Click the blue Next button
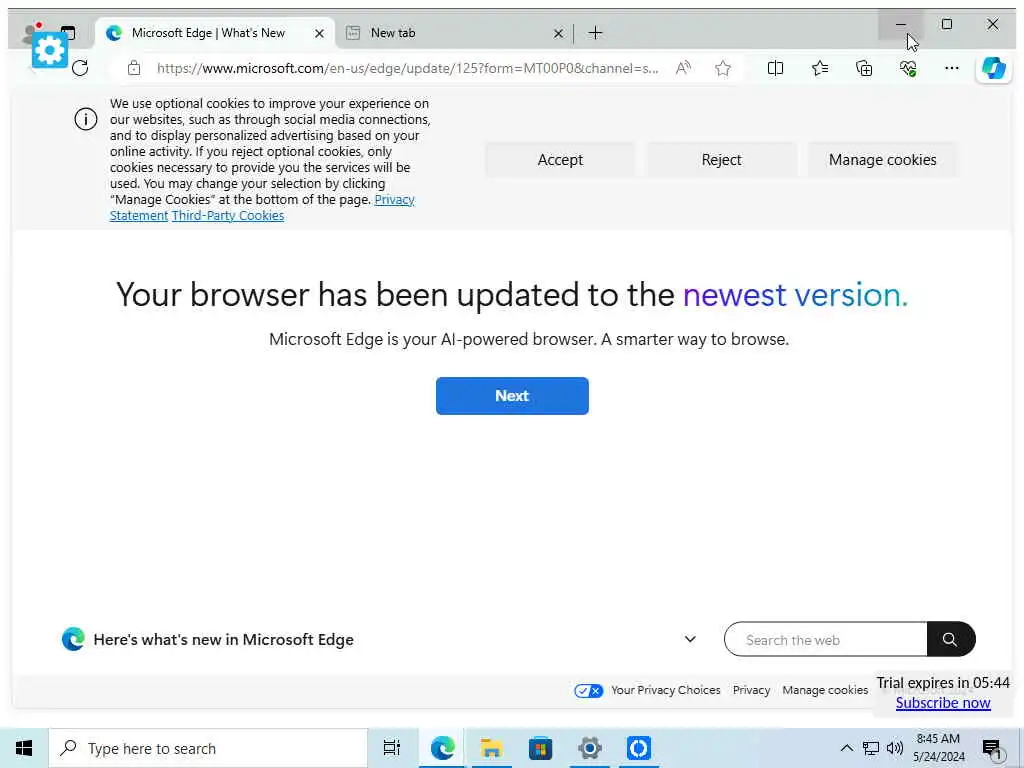 point(512,396)
